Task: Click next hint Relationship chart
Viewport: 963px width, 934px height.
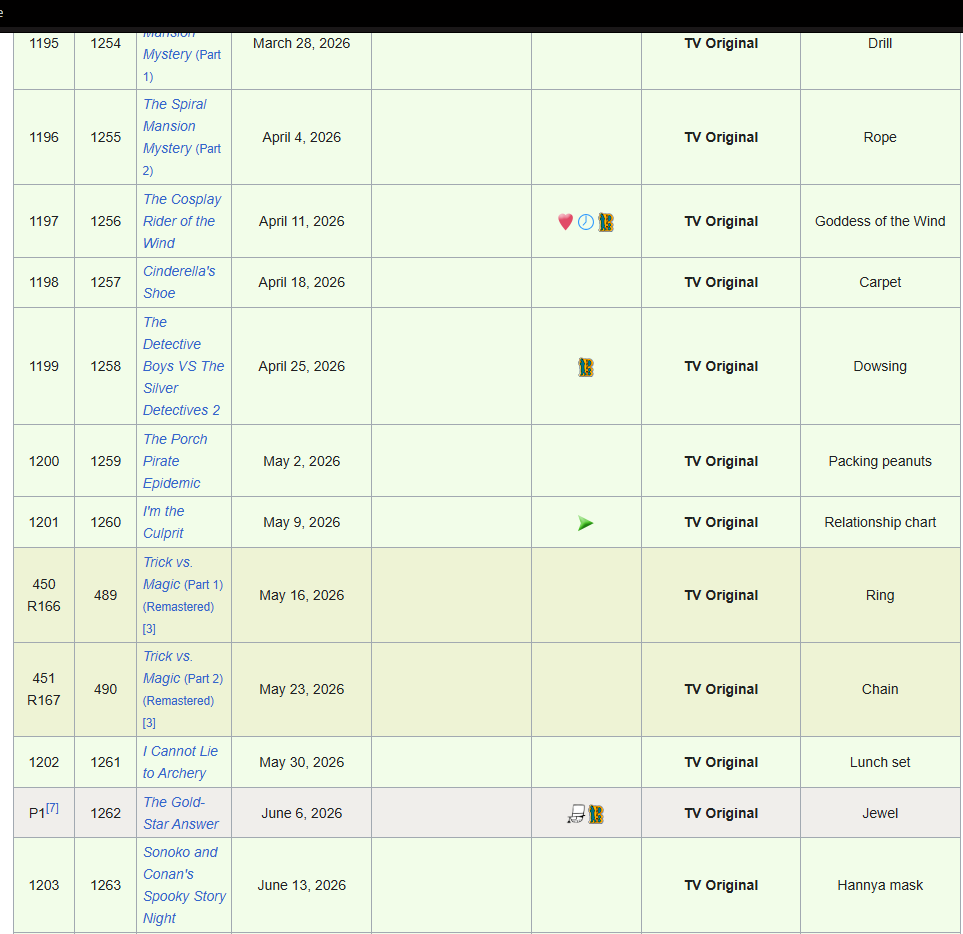Action: click(x=879, y=522)
